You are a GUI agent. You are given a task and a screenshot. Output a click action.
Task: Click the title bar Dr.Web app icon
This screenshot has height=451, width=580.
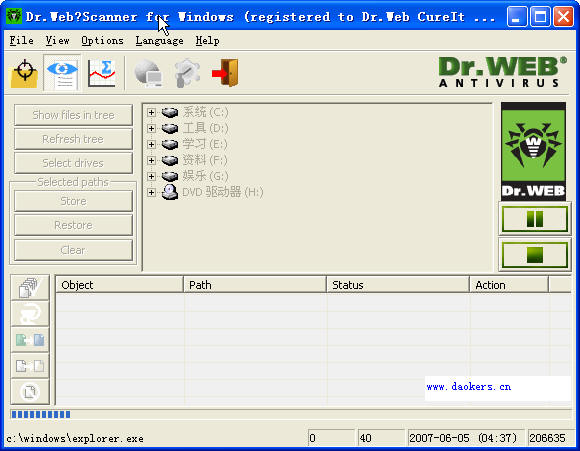click(x=14, y=16)
